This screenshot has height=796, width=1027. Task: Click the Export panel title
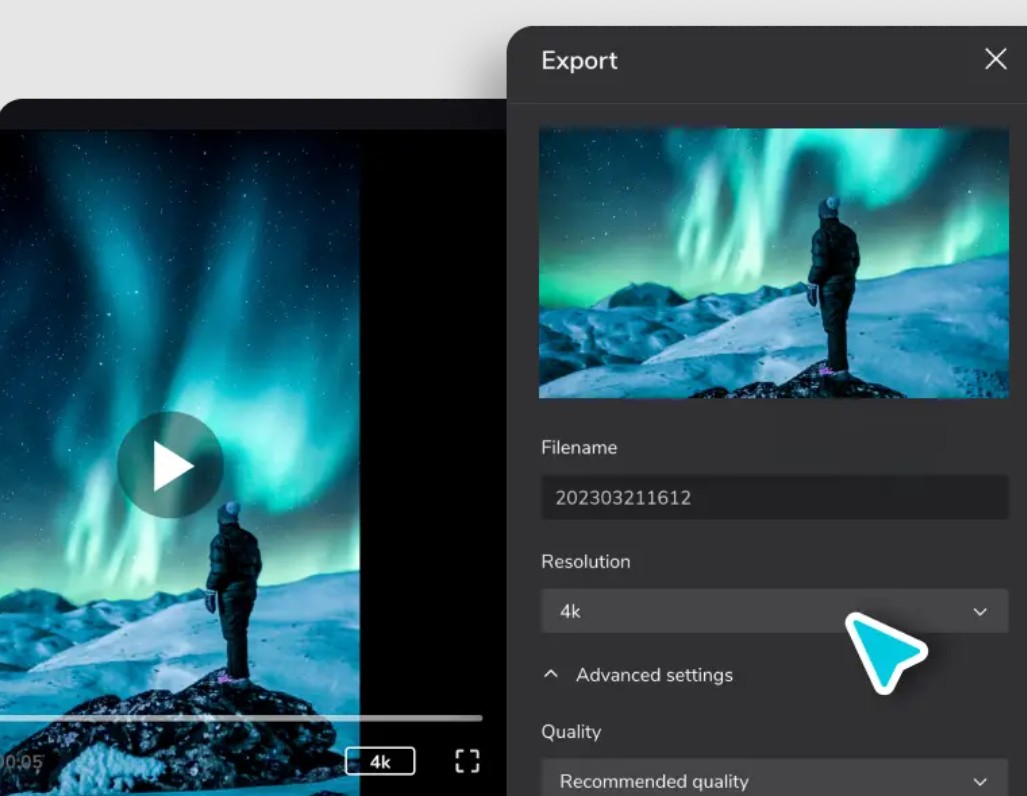tap(579, 60)
